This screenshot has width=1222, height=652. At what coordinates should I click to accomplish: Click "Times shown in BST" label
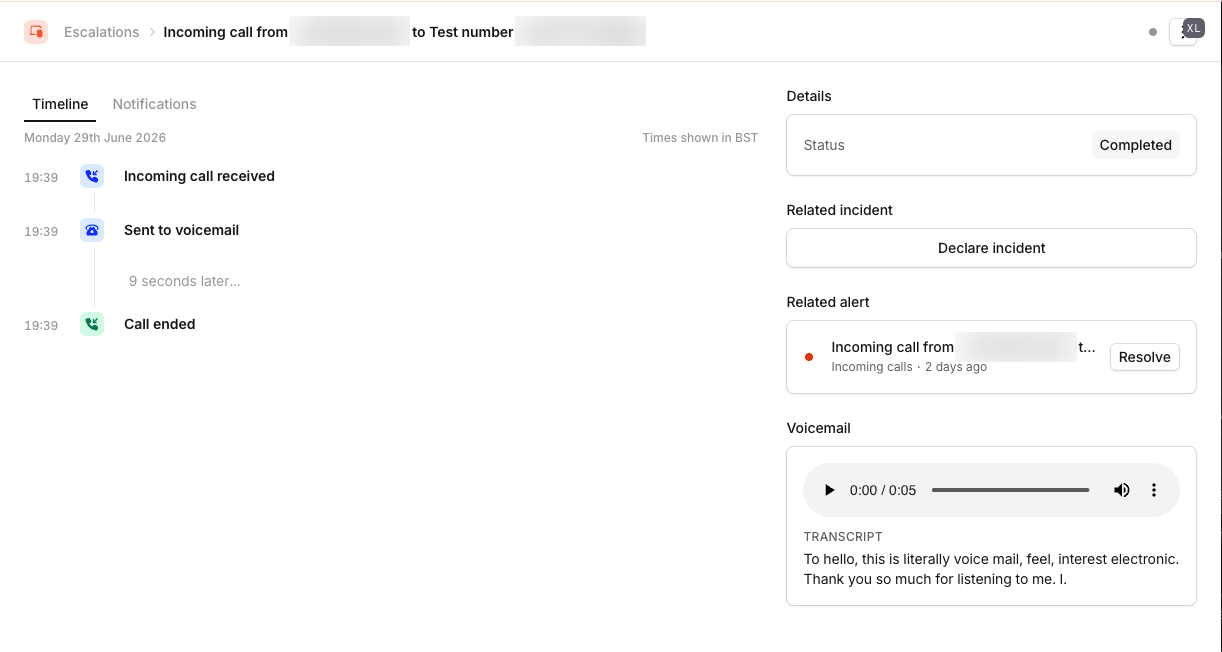click(x=700, y=138)
